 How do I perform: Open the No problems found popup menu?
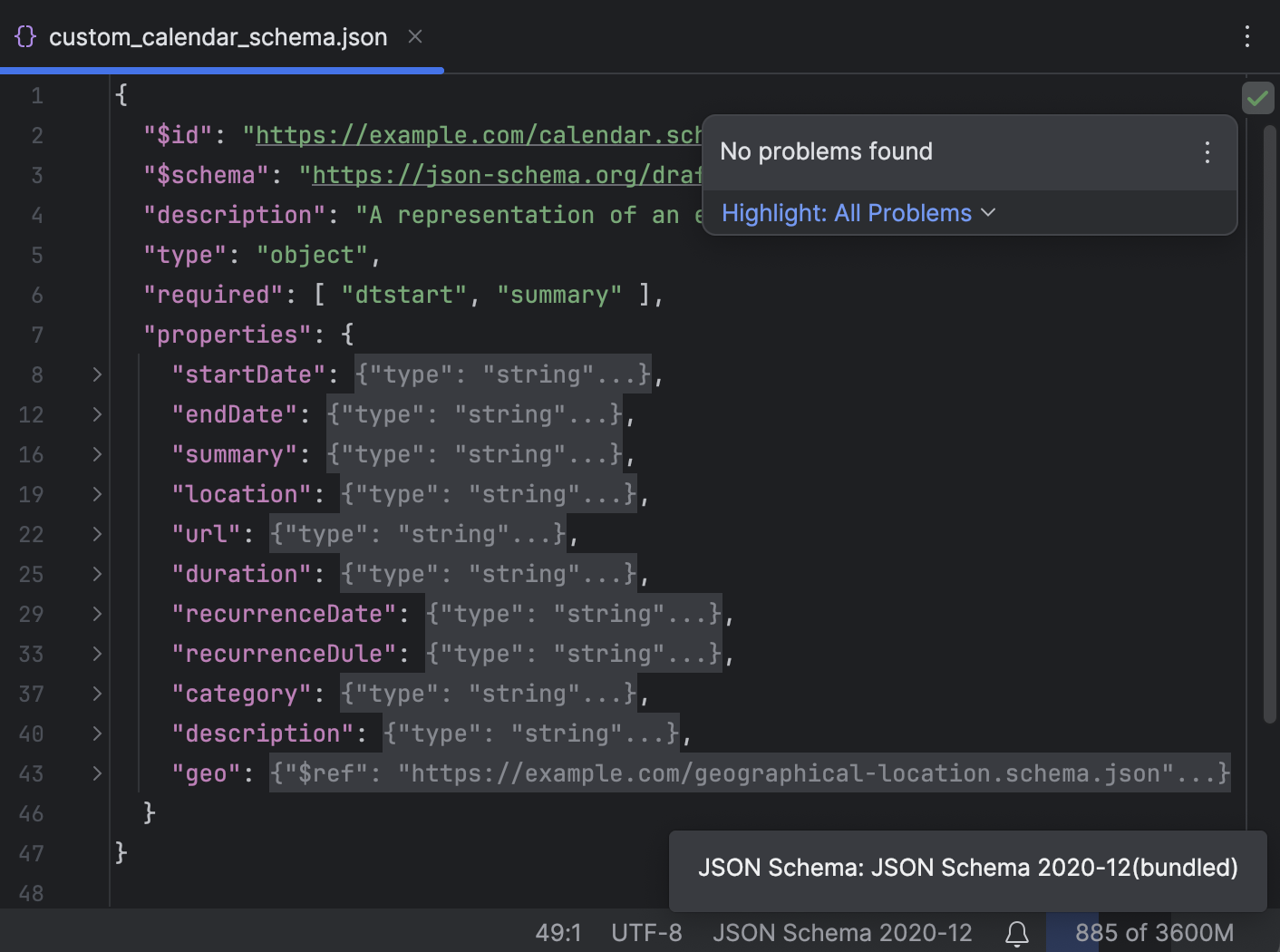(1207, 152)
